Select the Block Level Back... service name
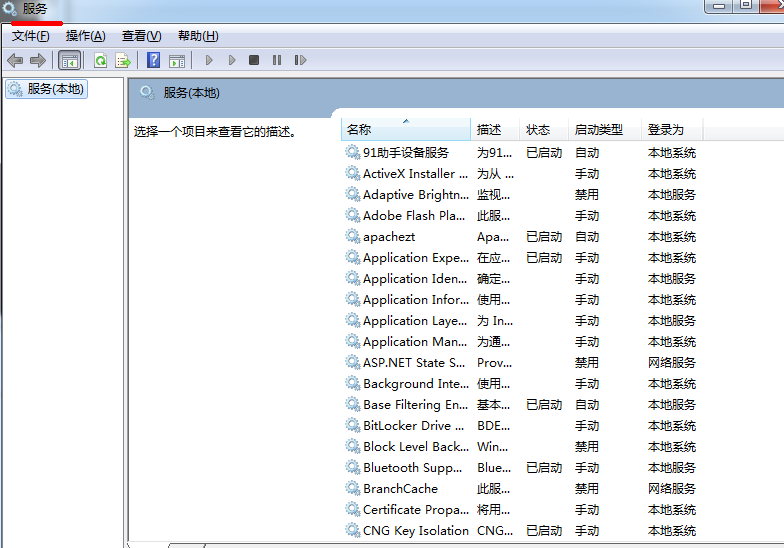The height and width of the screenshot is (548, 784). (x=416, y=446)
